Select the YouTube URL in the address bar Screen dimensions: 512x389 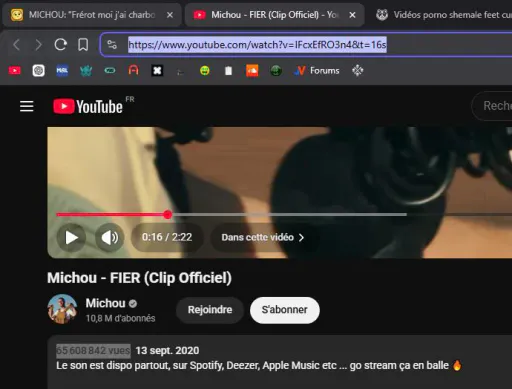(x=257, y=45)
